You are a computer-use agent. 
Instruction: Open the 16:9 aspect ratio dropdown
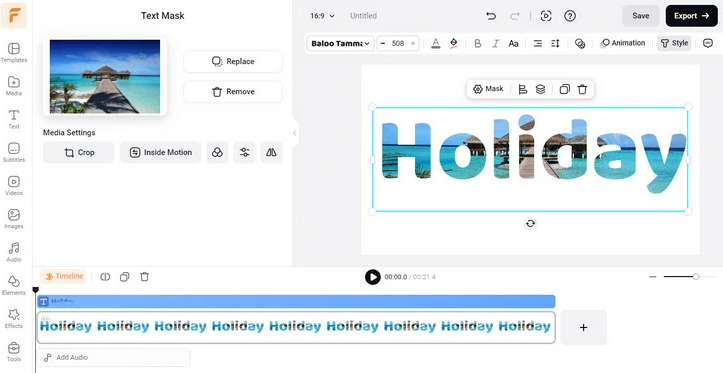coord(322,16)
